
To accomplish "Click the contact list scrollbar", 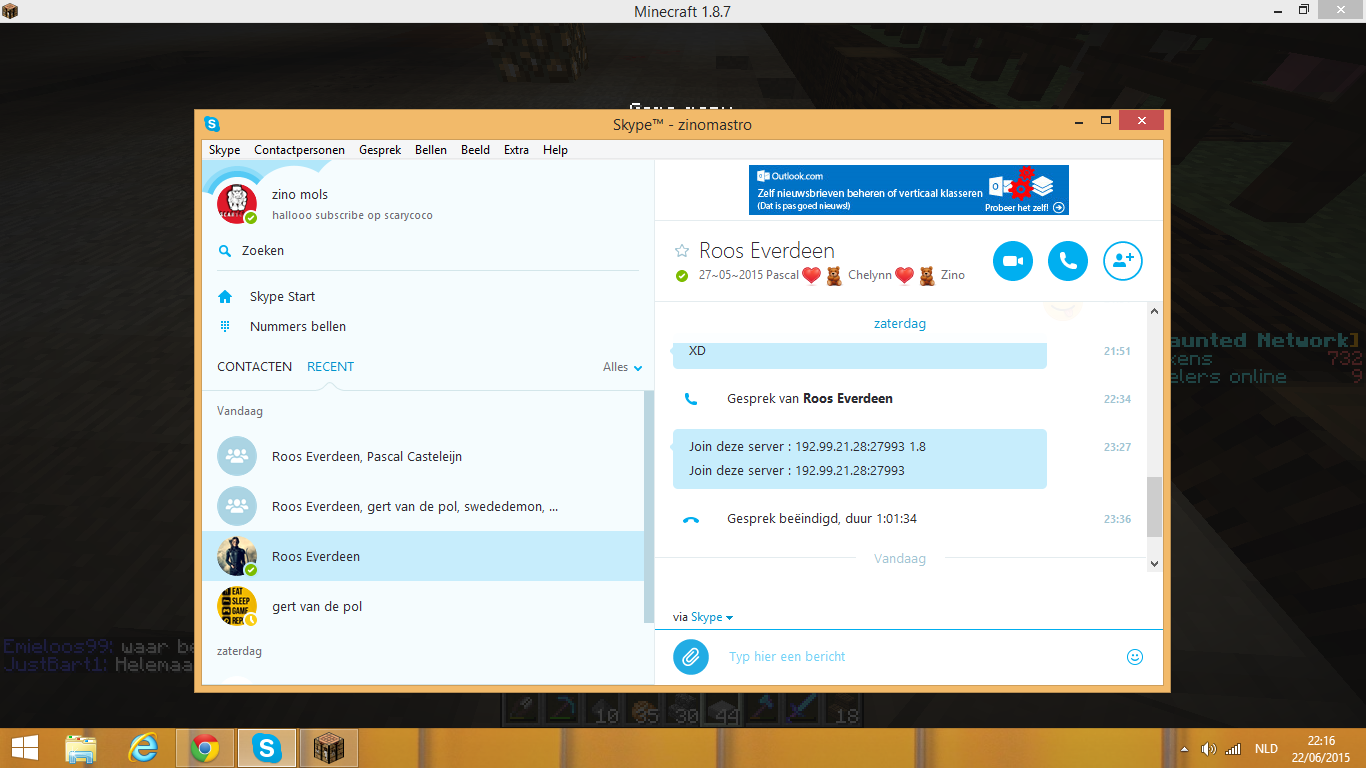I will [649, 506].
